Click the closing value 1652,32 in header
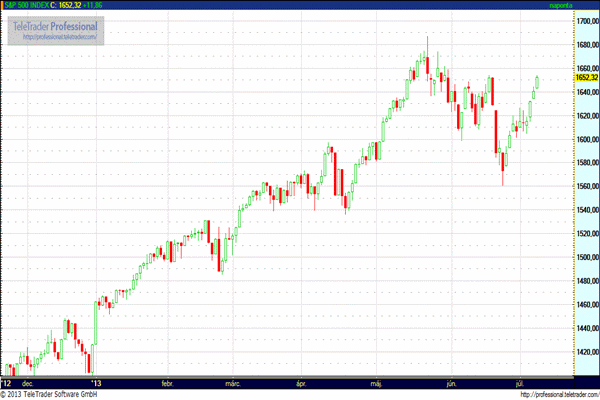This screenshot has height=400, width=600. point(92,5)
